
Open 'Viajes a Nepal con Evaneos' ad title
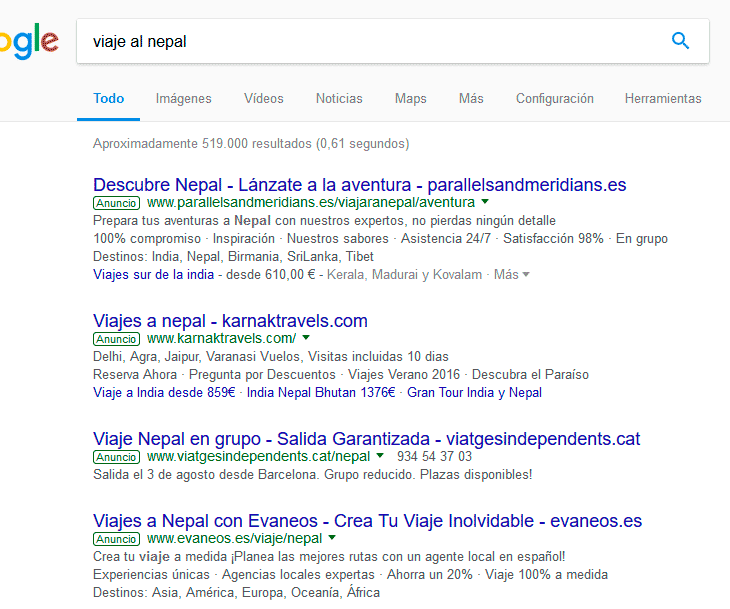pos(367,521)
